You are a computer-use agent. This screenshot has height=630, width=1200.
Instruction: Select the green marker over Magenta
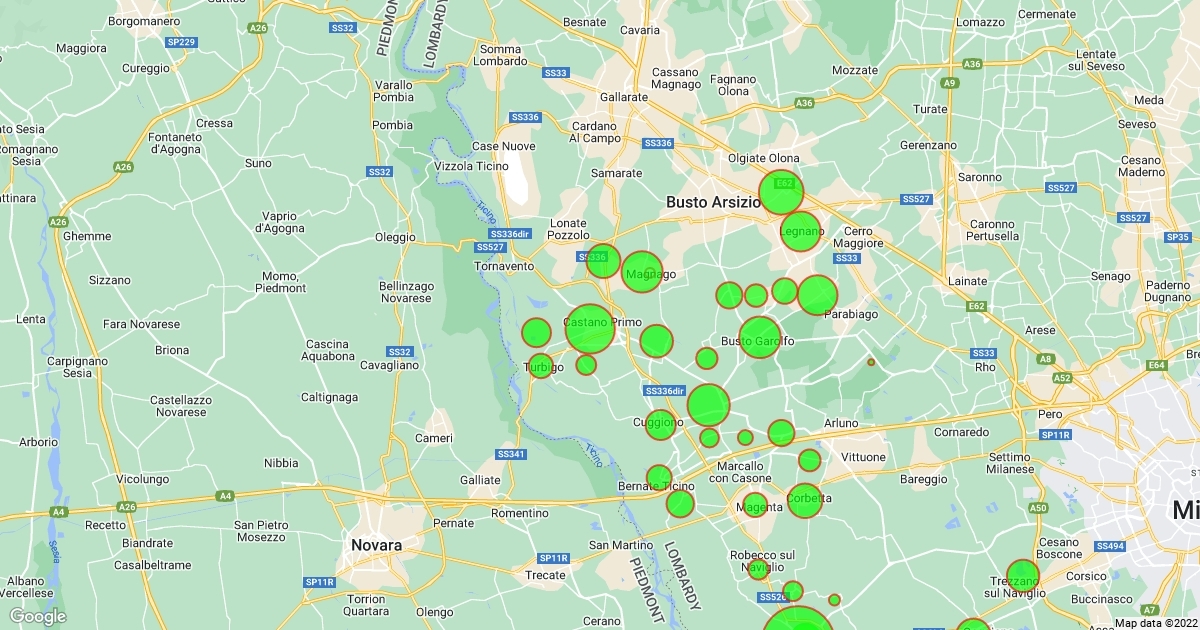pos(755,505)
